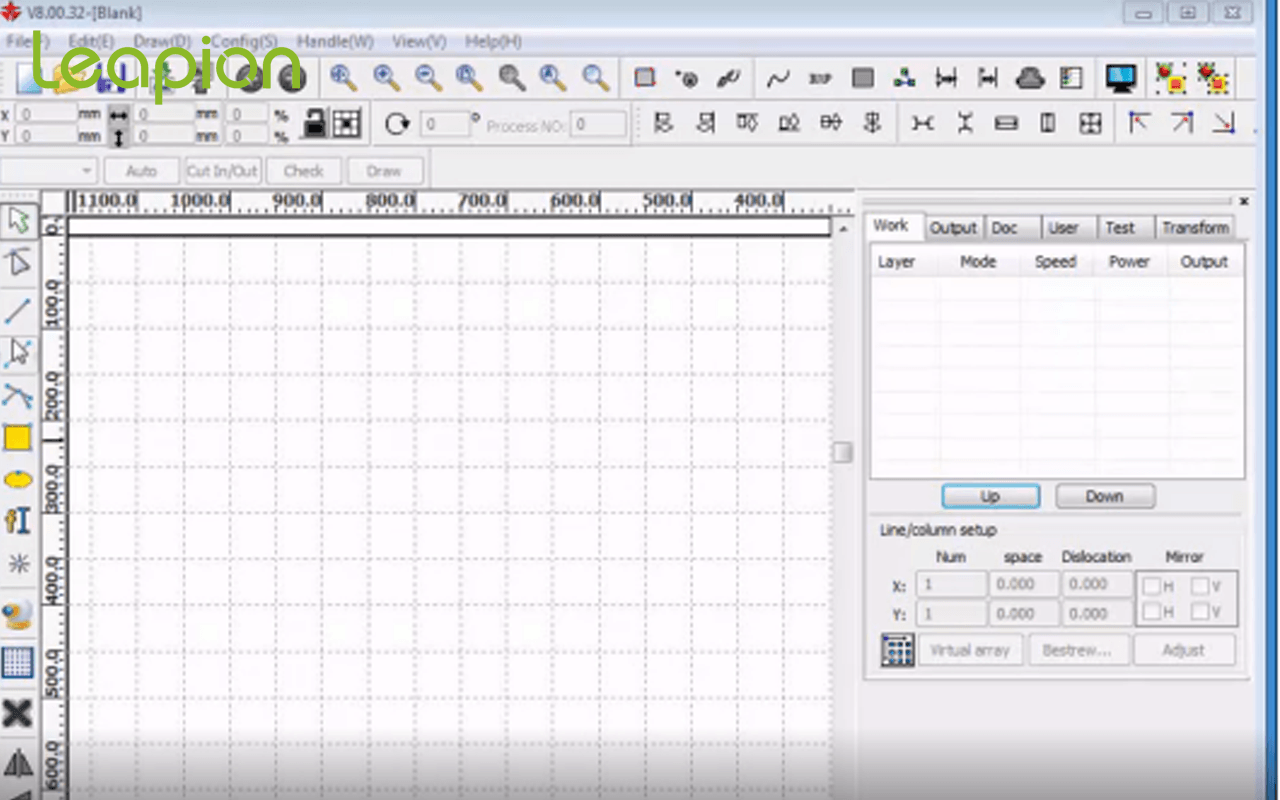The width and height of the screenshot is (1280, 800).
Task: Click the Draw button
Action: 384,171
